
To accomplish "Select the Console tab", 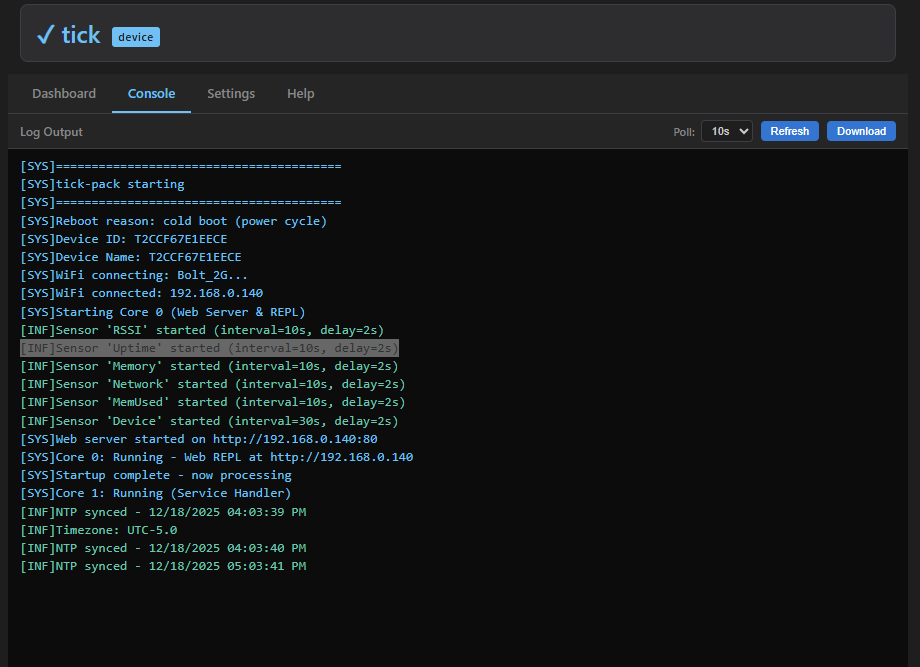I will [x=151, y=94].
